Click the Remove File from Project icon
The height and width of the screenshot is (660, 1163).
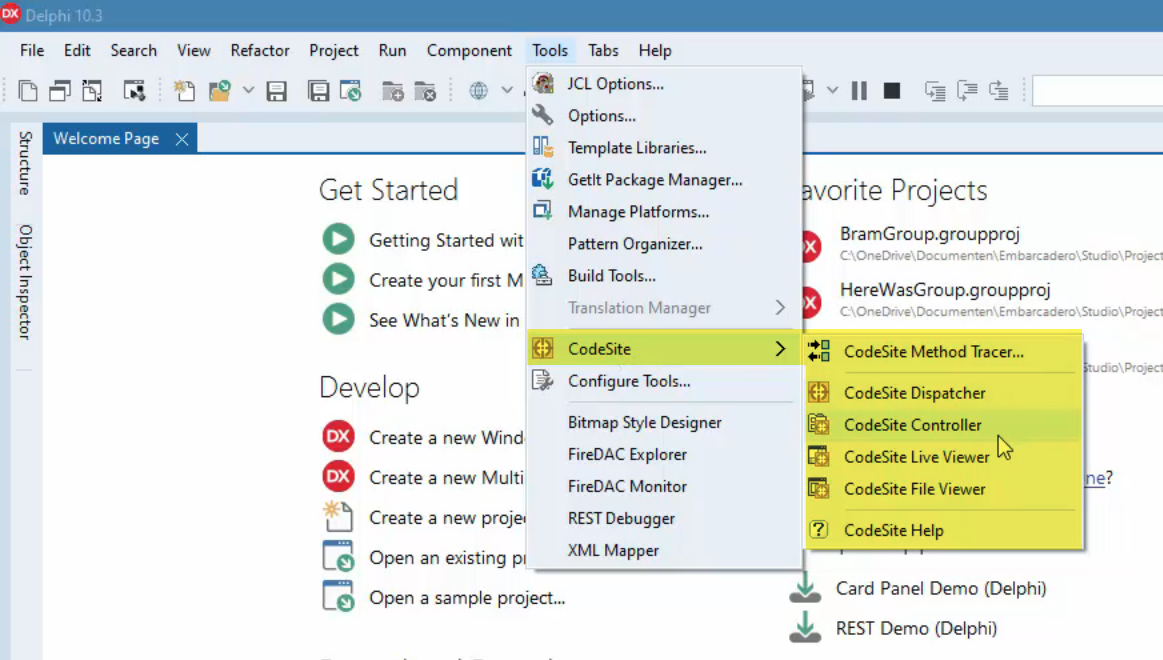click(x=425, y=91)
